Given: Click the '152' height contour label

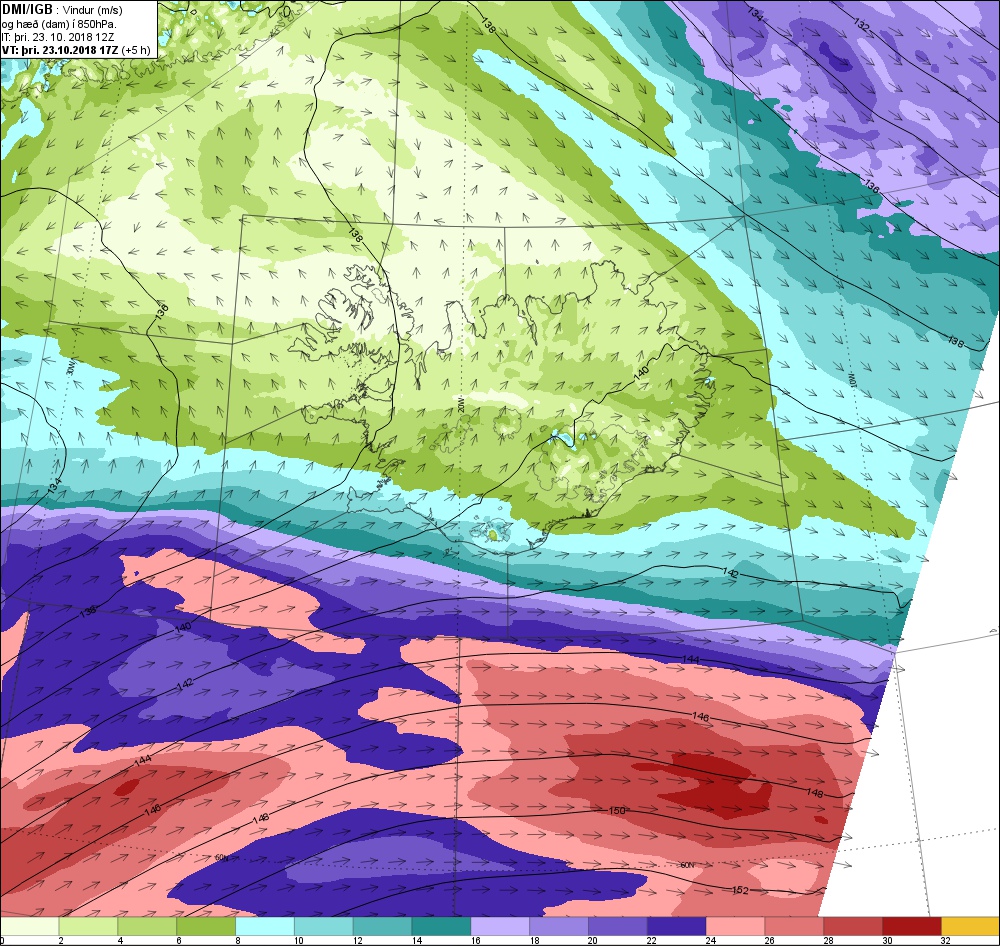Looking at the screenshot, I should (x=740, y=890).
